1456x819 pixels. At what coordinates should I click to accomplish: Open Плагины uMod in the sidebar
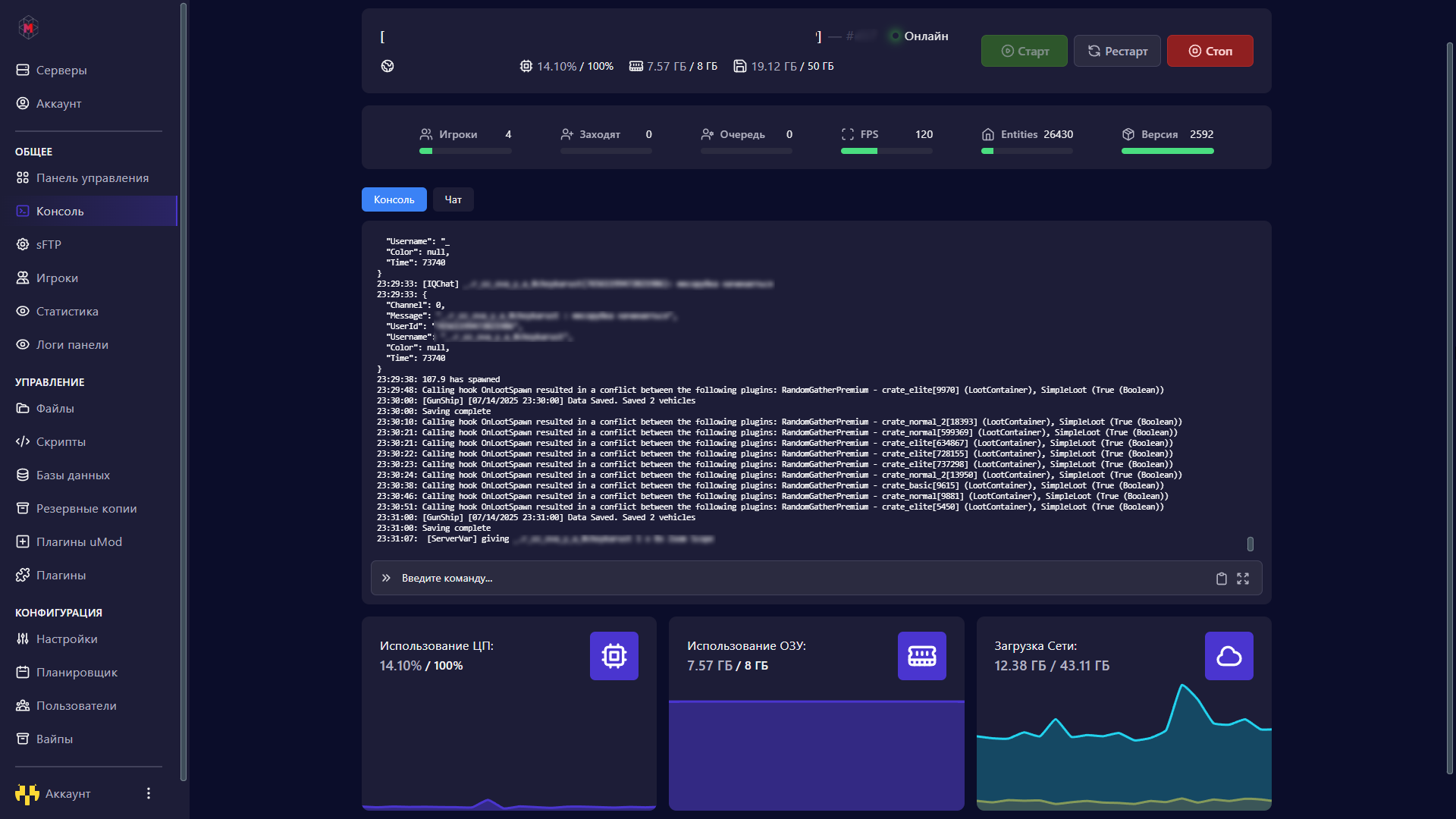point(79,541)
